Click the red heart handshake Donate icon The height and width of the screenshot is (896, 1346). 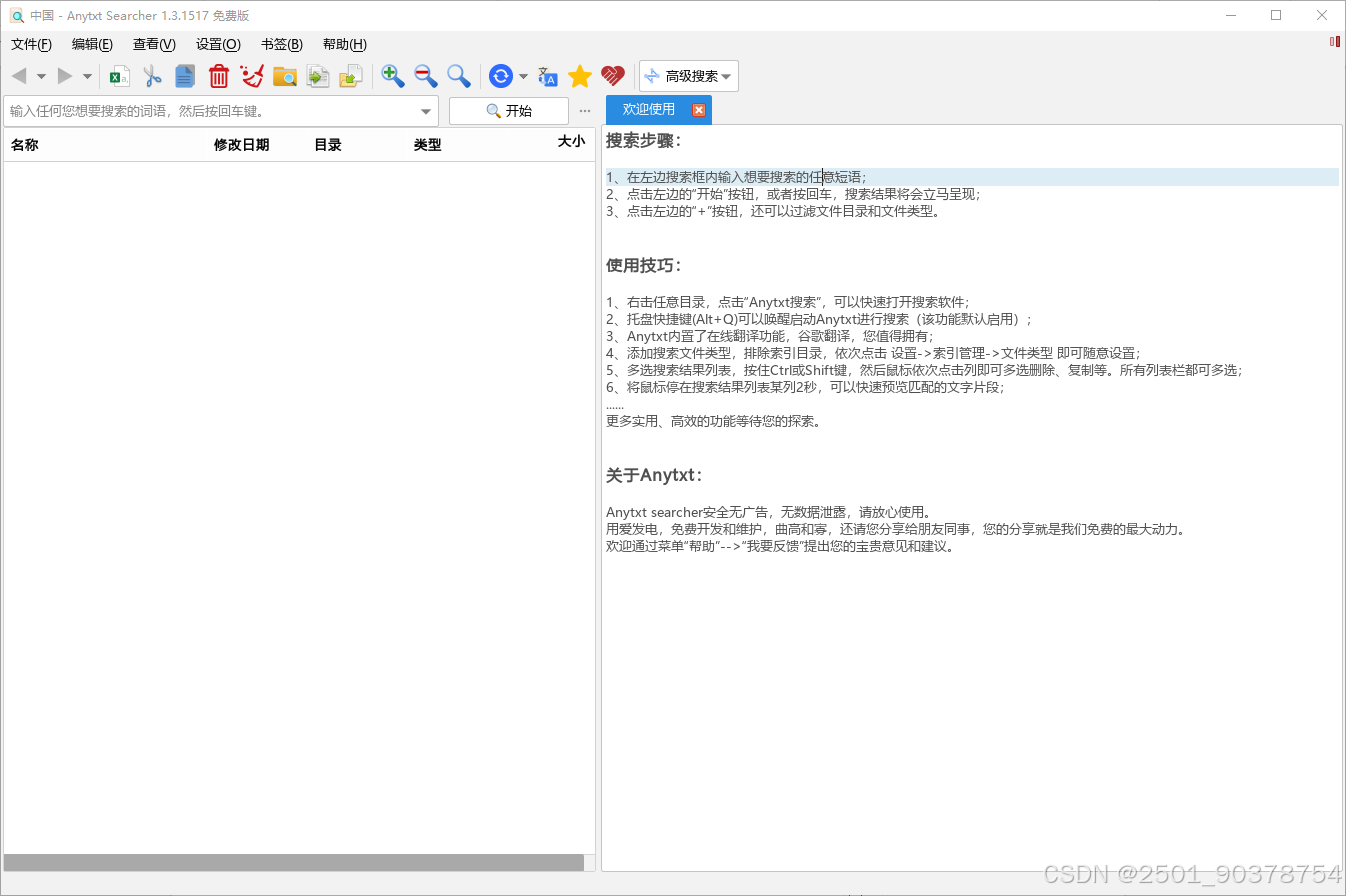click(613, 76)
